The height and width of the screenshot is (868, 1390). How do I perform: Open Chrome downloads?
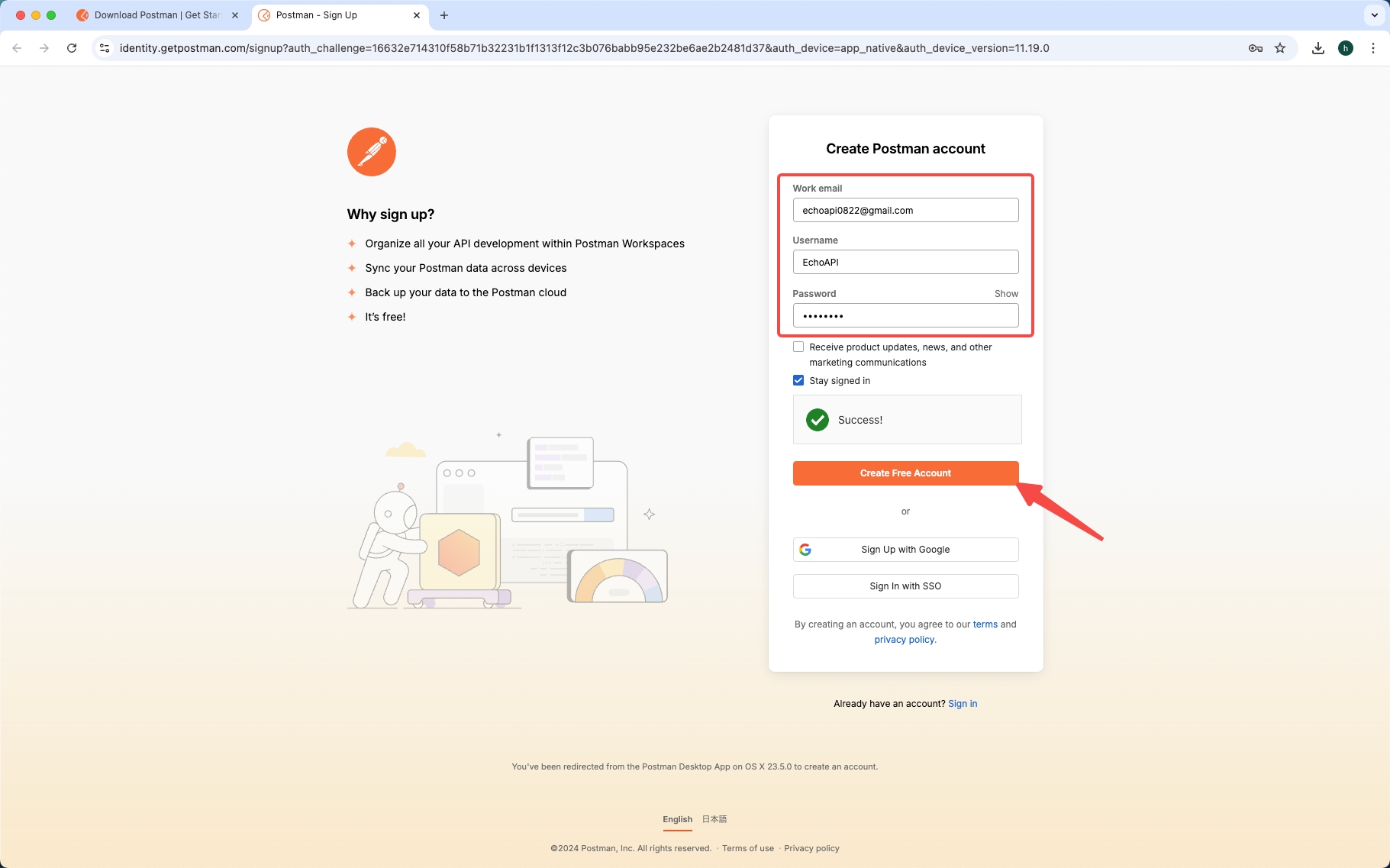pyautogui.click(x=1318, y=48)
